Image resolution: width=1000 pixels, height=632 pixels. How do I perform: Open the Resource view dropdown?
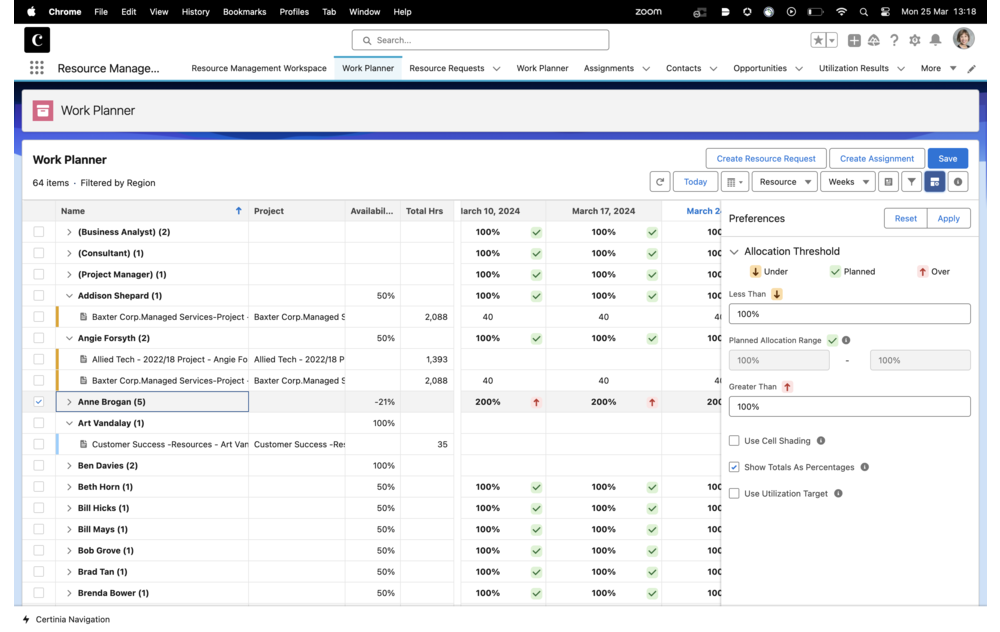pyautogui.click(x=785, y=181)
